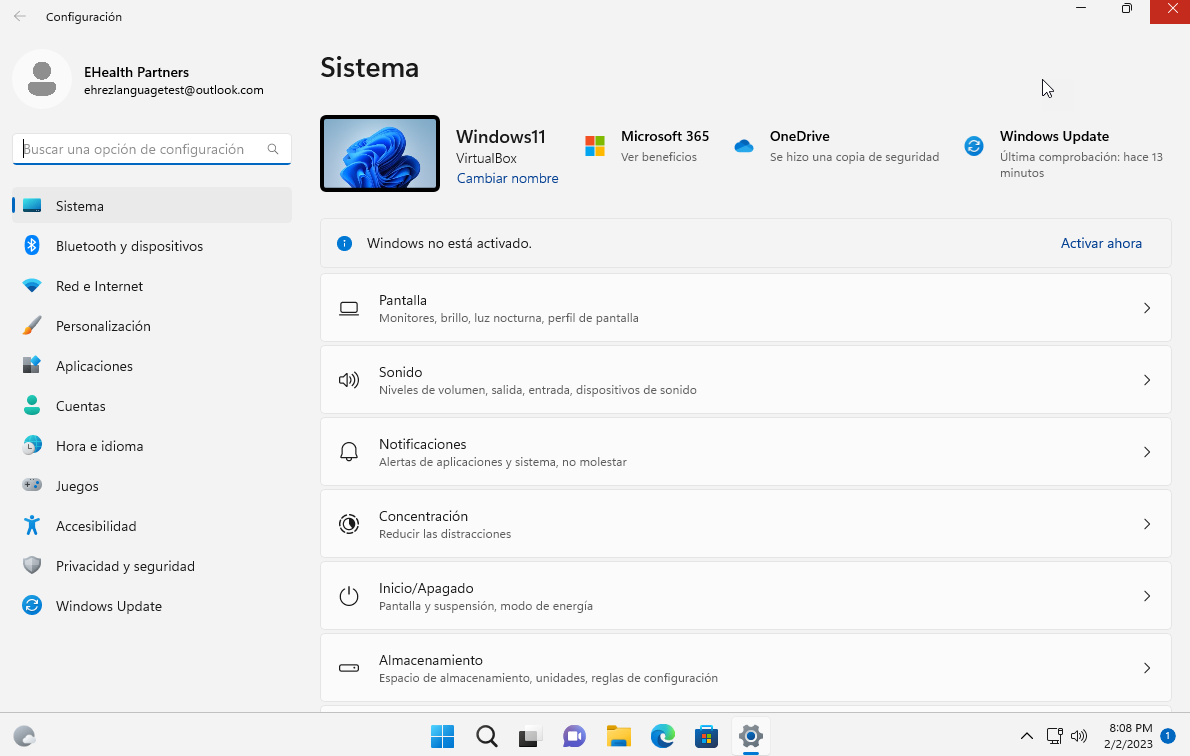Image resolution: width=1190 pixels, height=756 pixels.
Task: Expand the Pantalla settings row chevron
Action: click(1147, 307)
